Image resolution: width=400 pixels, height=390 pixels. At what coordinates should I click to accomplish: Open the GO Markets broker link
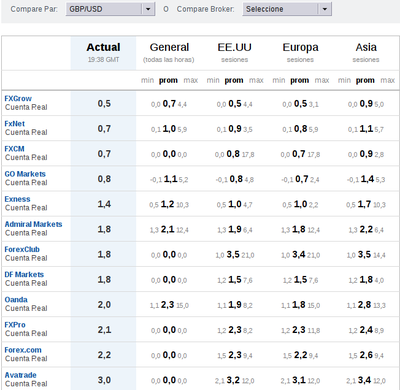(x=25, y=174)
